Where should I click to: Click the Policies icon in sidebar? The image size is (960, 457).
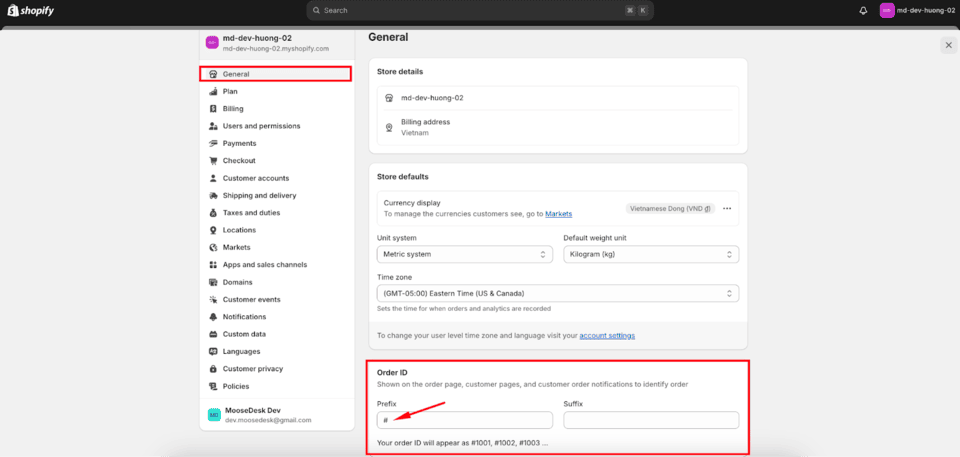tap(213, 387)
